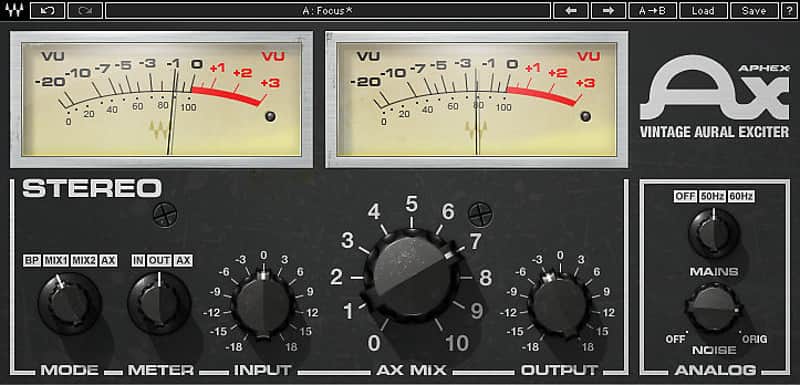This screenshot has width=800, height=385.
Task: Click the right VU meter clip LED
Action: coord(586,117)
